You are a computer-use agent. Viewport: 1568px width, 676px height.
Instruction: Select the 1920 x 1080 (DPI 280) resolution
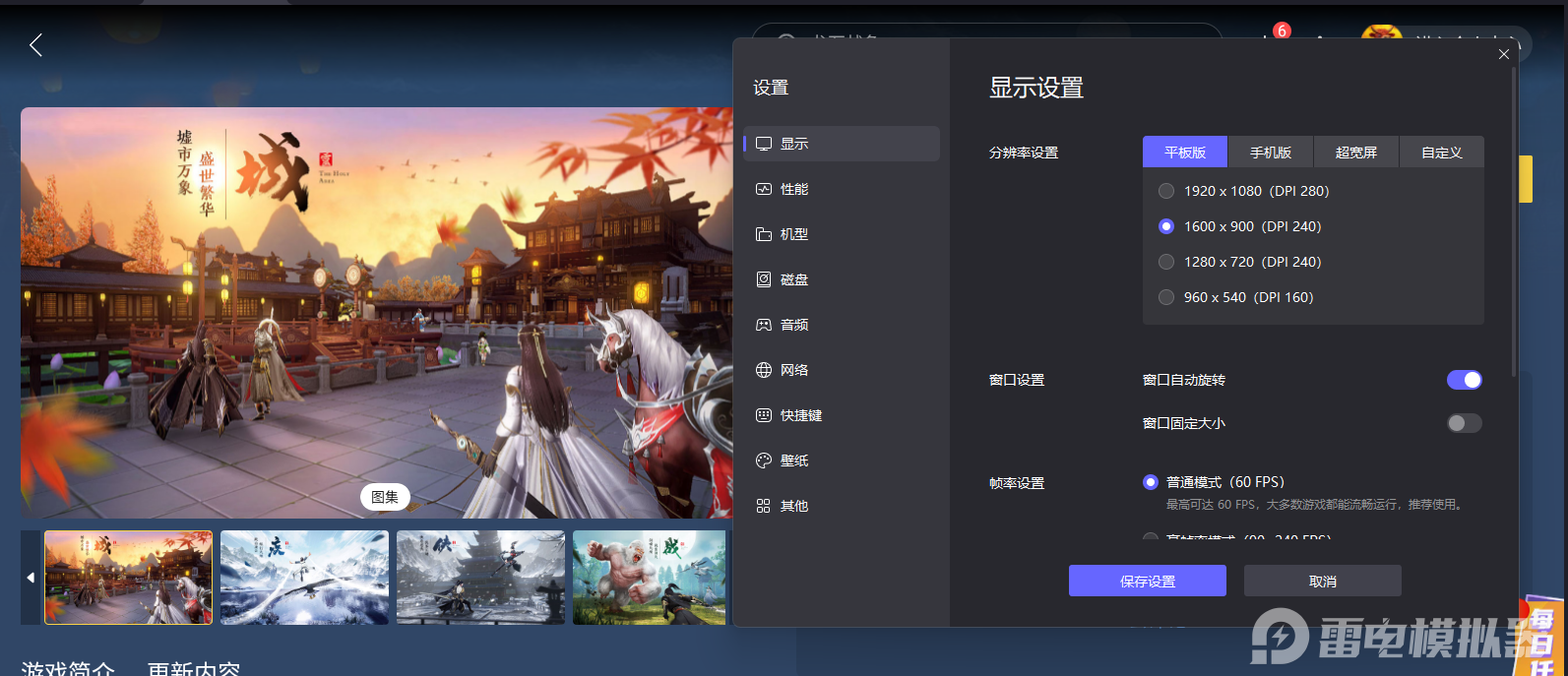[x=1244, y=191]
